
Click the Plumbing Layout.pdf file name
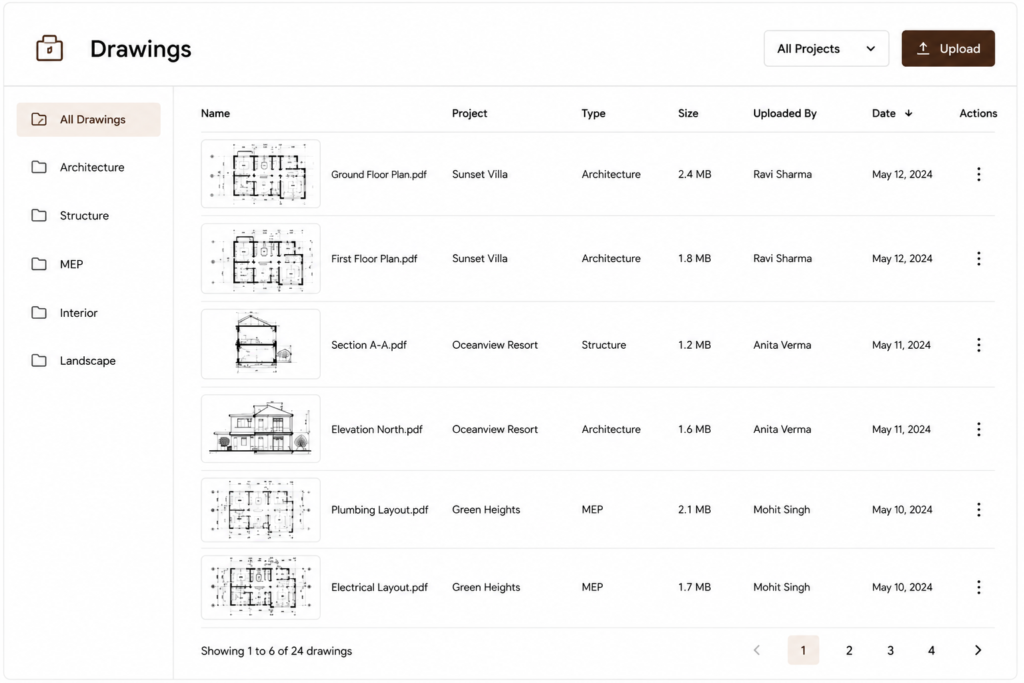379,509
